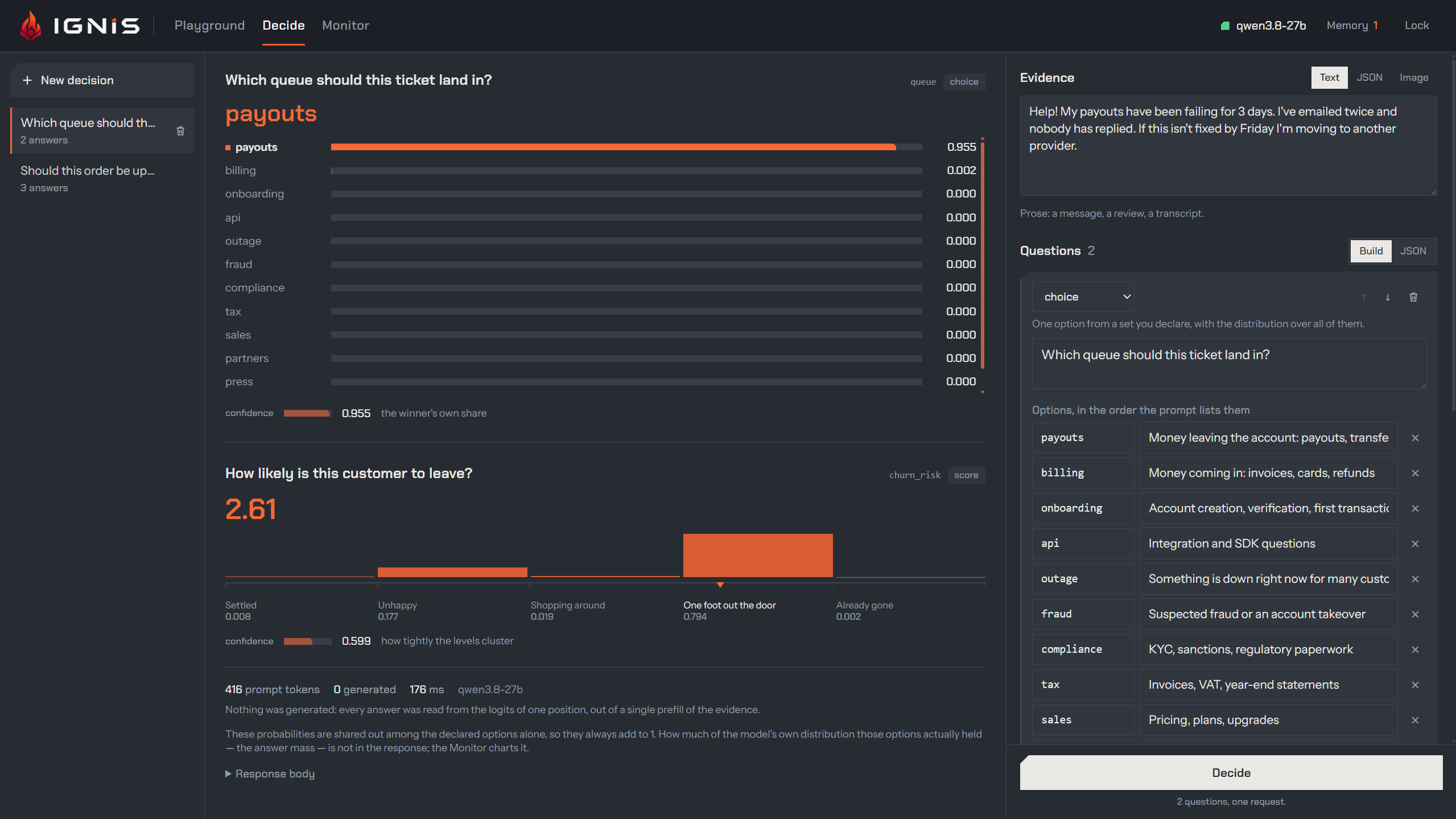Remove the onboarding option
1456x819 pixels.
(x=1415, y=508)
